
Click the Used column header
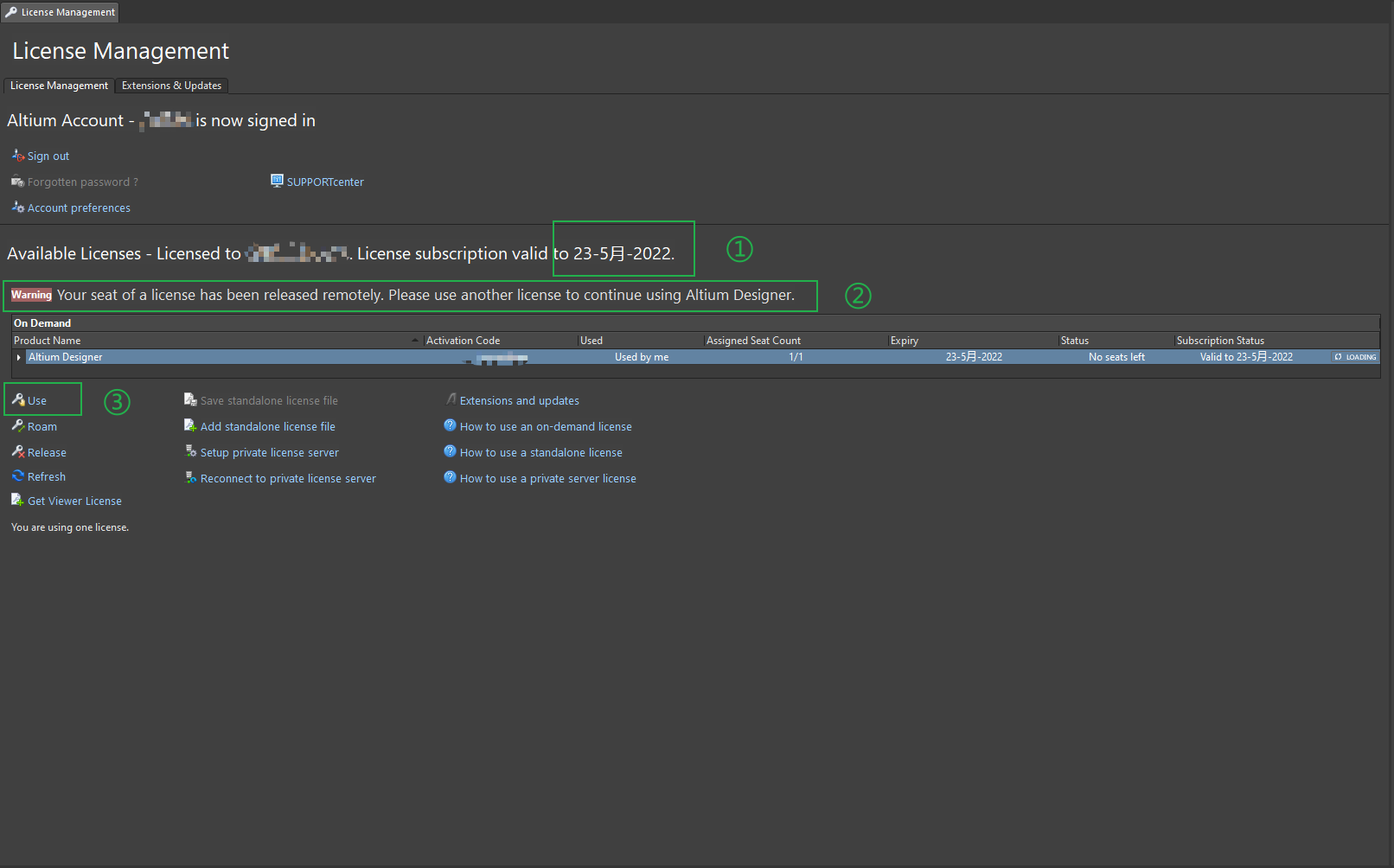tap(641, 341)
